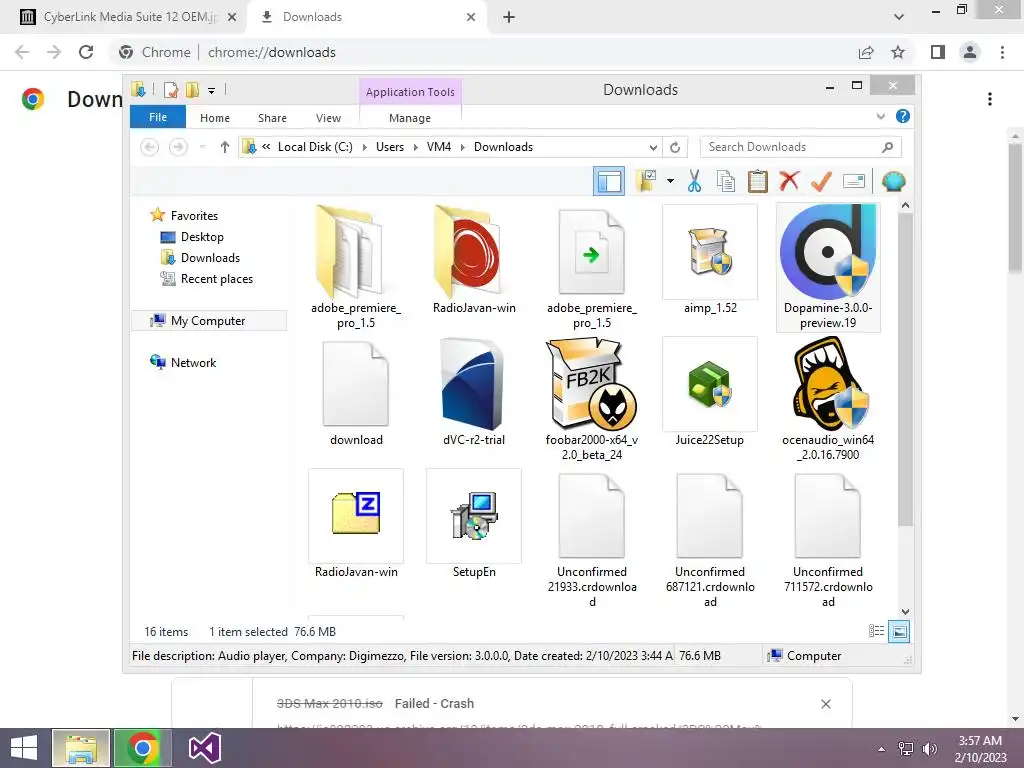Viewport: 1024px width, 768px height.
Task: Open the Customize Quick Access Toolbar dropdown
Action: click(x=212, y=91)
